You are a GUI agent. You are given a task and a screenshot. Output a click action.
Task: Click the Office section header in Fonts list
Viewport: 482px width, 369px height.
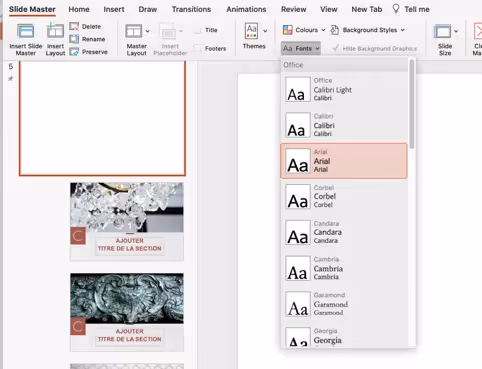344,65
